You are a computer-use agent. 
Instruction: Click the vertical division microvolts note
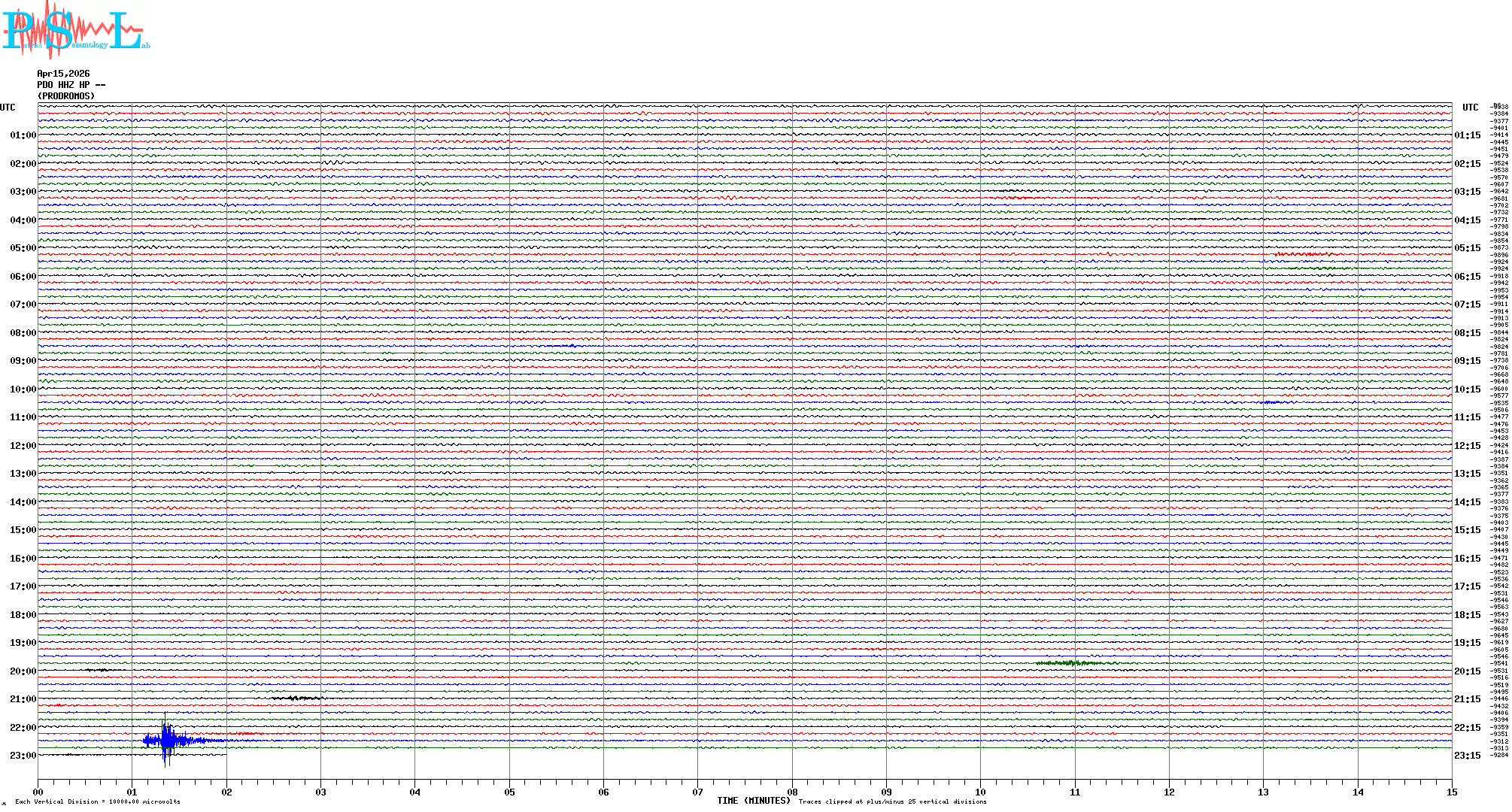tap(98, 801)
